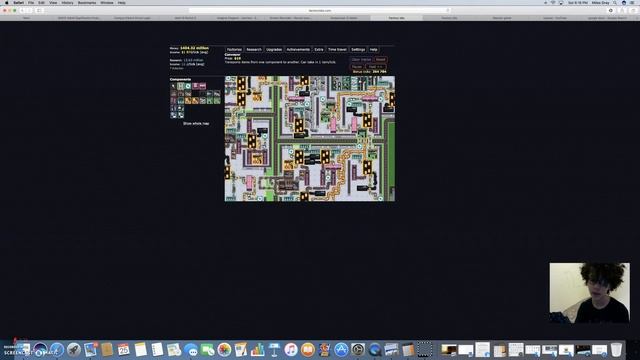Open the History menu

(67, 3)
